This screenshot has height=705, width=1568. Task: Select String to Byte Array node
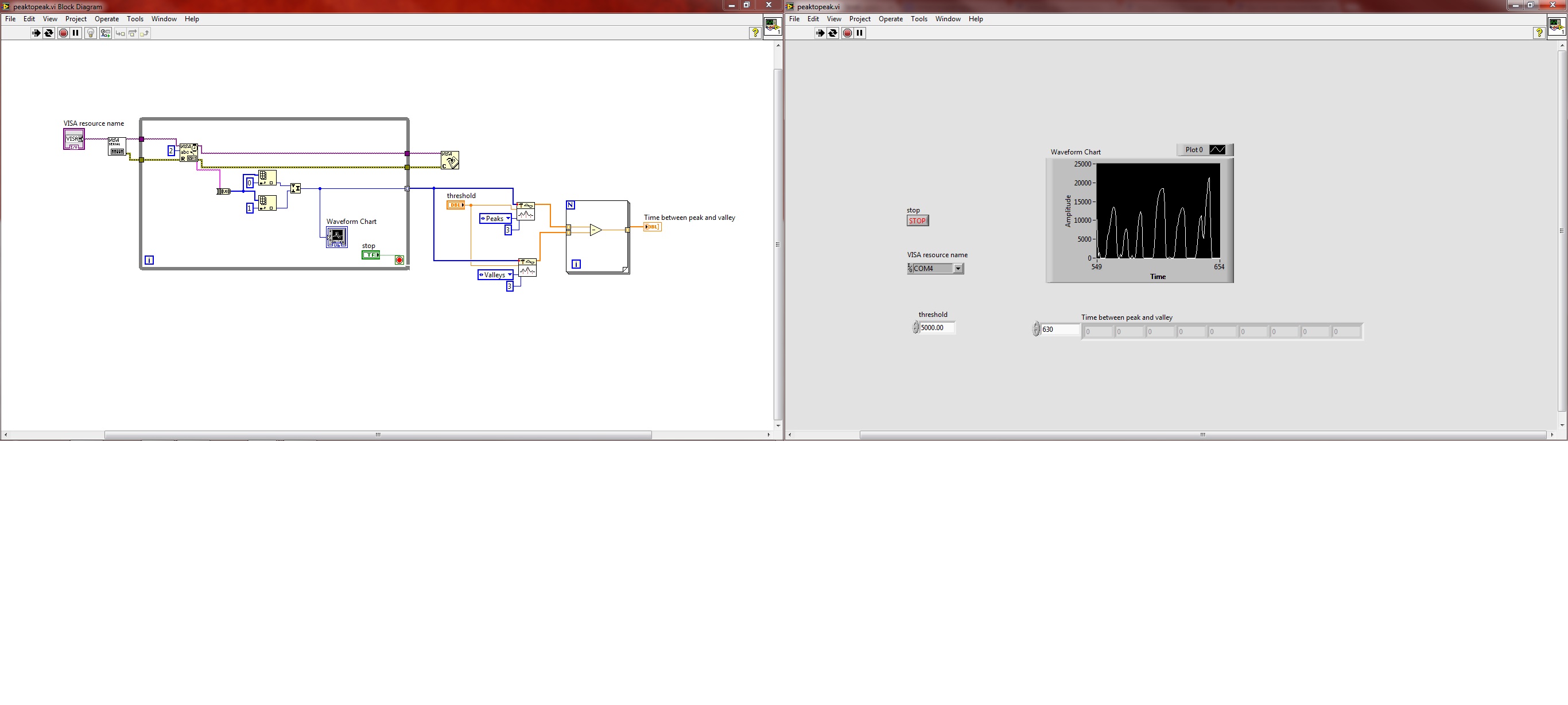point(223,191)
